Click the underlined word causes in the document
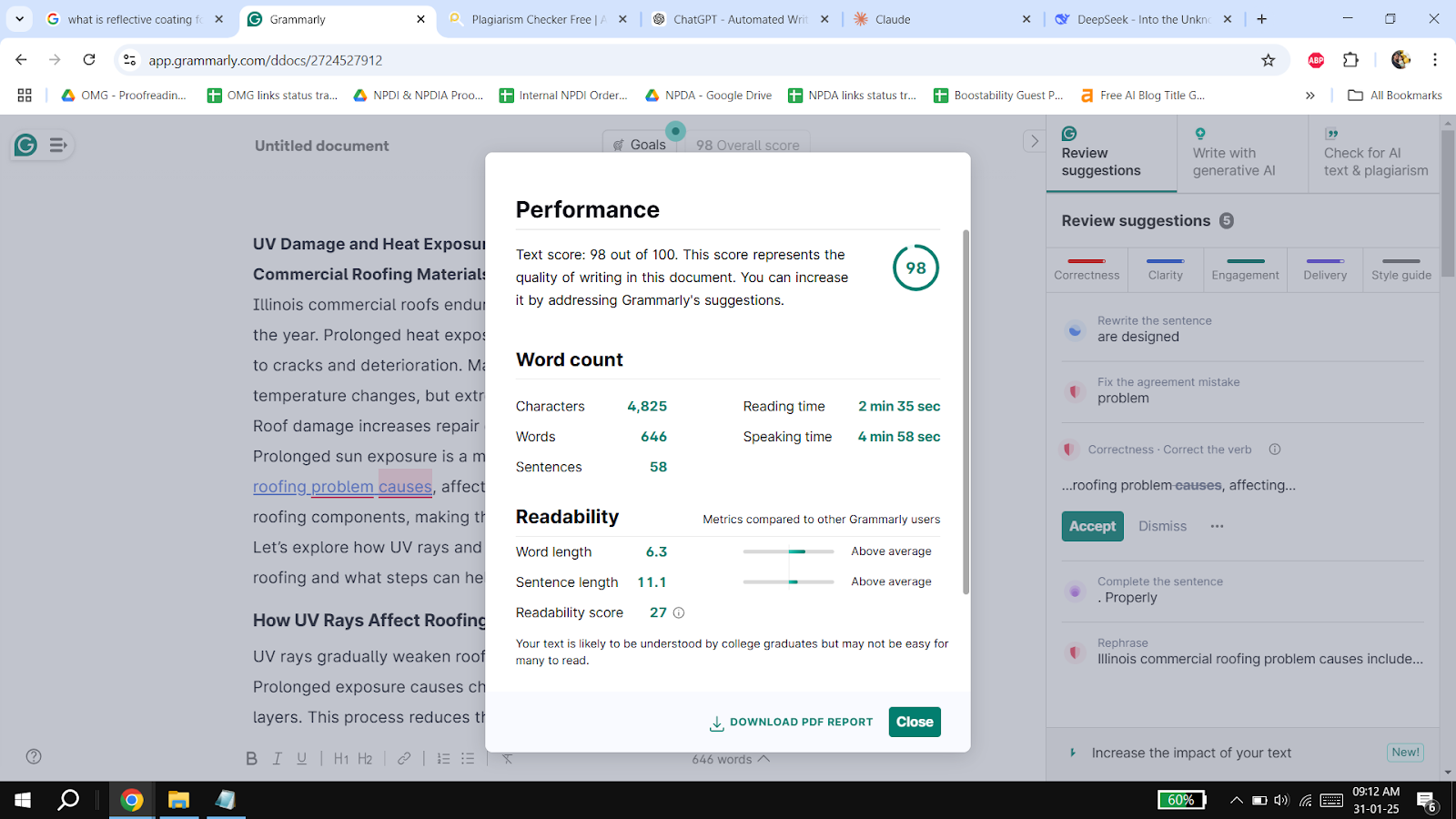This screenshot has width=1456, height=819. point(405,487)
